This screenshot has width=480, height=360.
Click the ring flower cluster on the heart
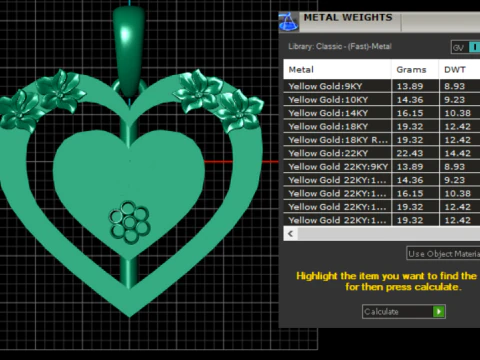[x=129, y=222]
